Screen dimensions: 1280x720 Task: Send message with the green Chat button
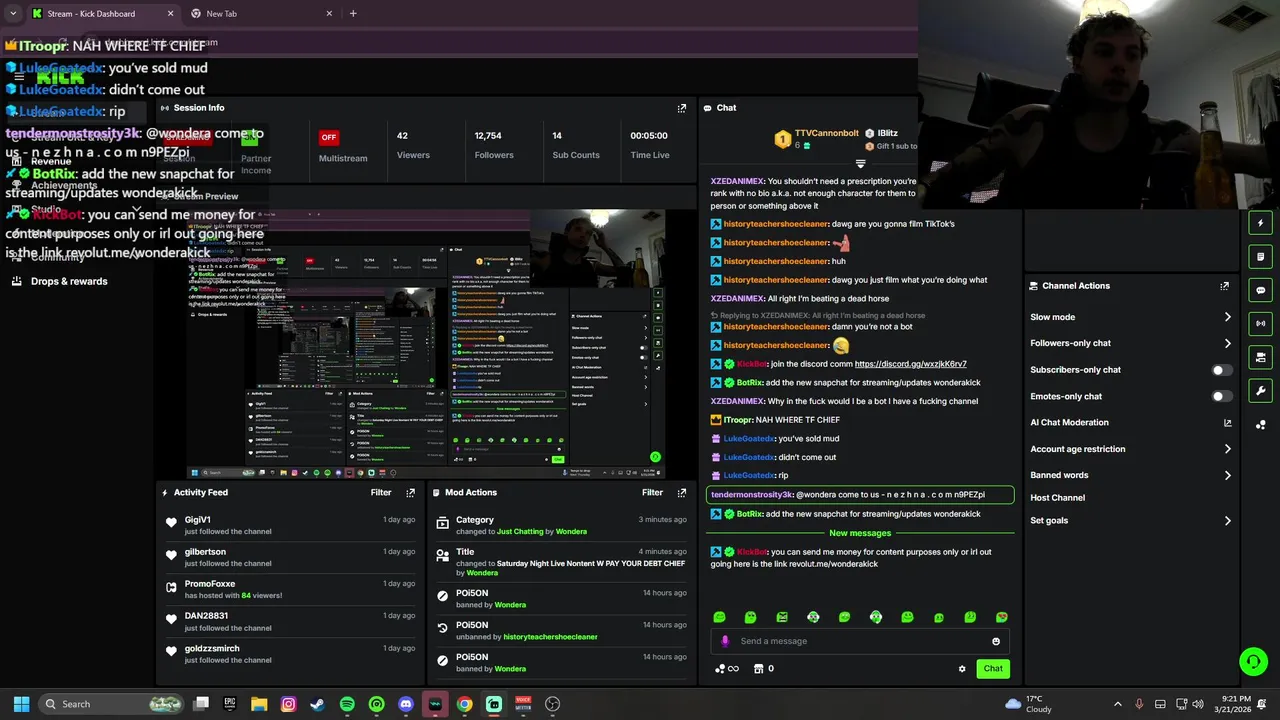pyautogui.click(x=993, y=669)
